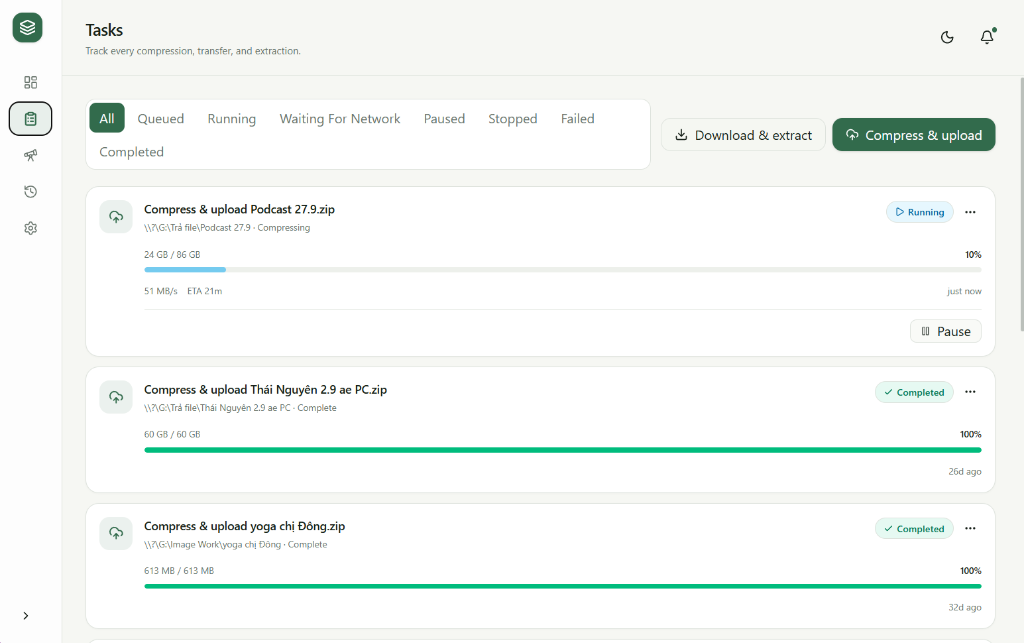Image resolution: width=1024 pixels, height=643 pixels.
Task: Open the telescope icon in sidebar
Action: click(x=30, y=155)
